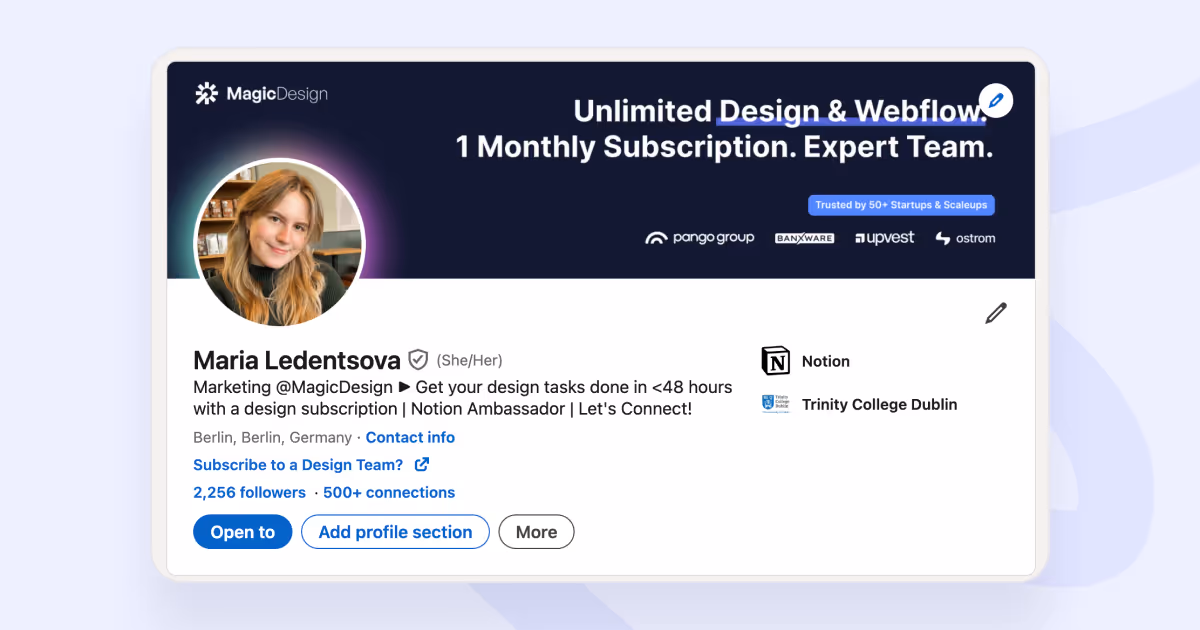Screen dimensions: 1200x630
Task: Follow the 'Subscribe to a Design Team?' link
Action: pyautogui.click(x=298, y=464)
